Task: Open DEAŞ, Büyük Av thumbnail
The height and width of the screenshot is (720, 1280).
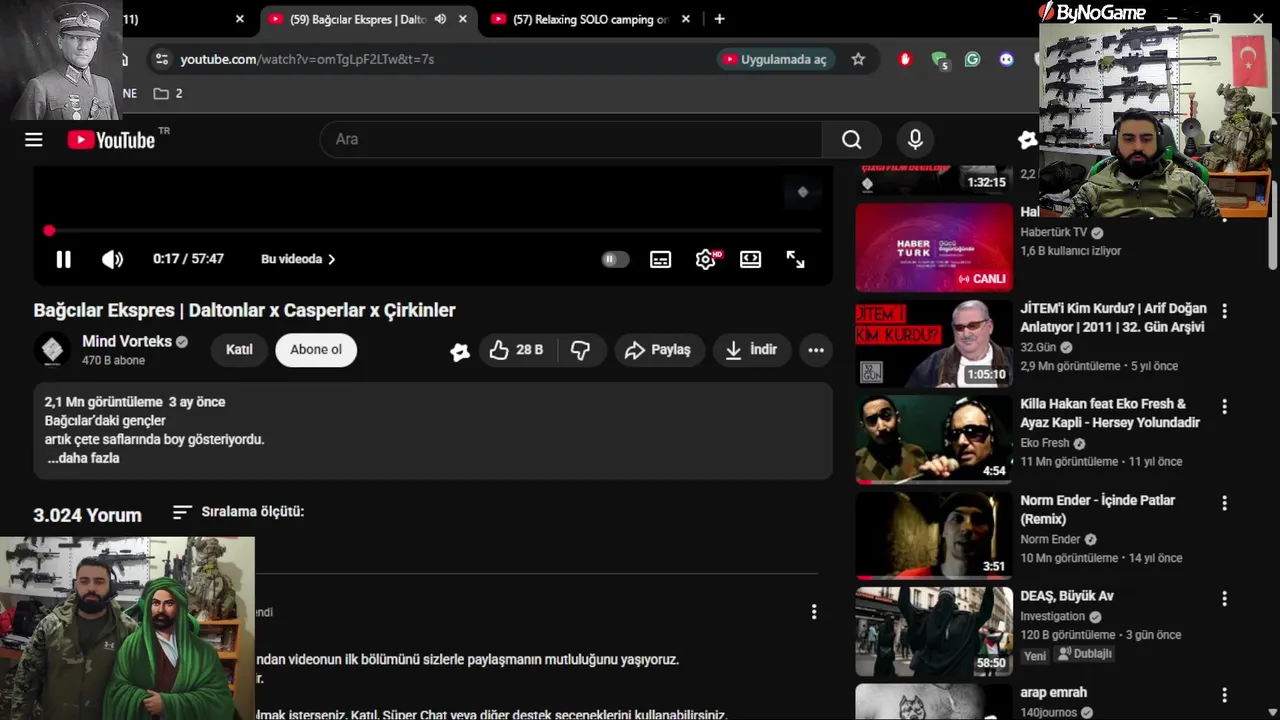Action: 934,631
